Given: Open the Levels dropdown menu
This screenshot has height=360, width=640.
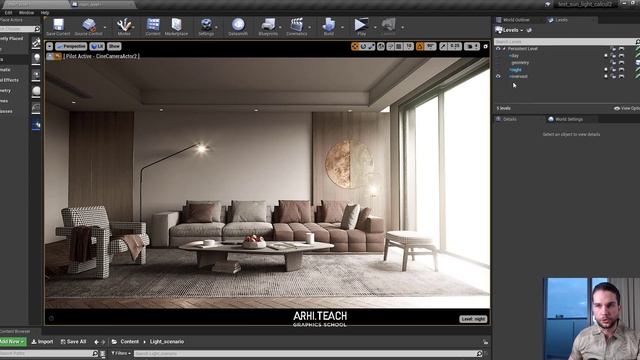Looking at the screenshot, I should (509, 30).
